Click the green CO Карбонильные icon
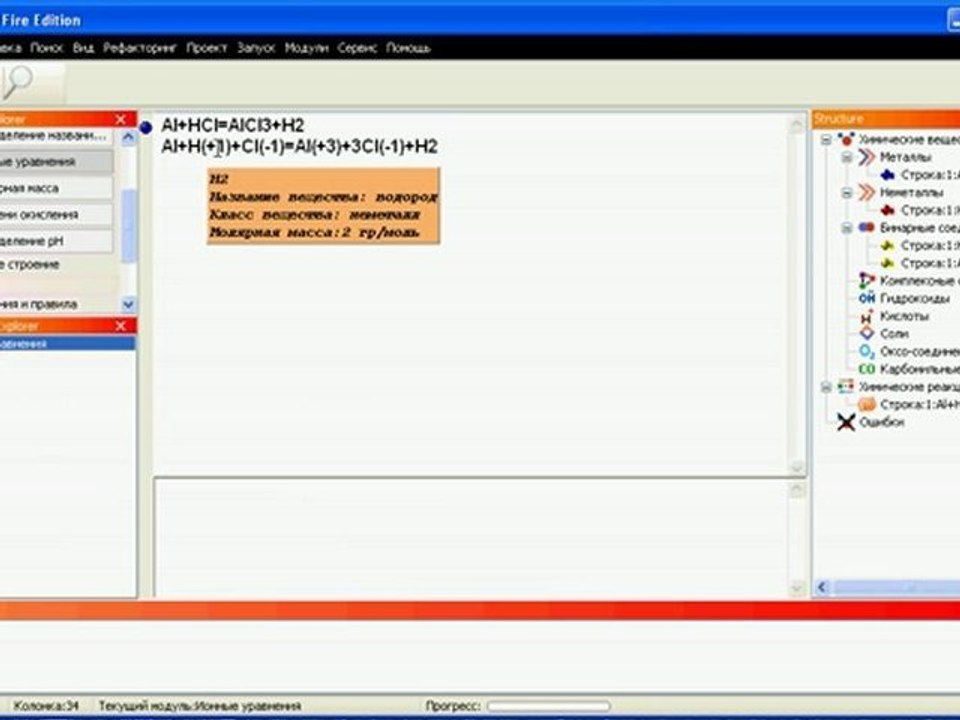The width and height of the screenshot is (960, 720). [866, 369]
